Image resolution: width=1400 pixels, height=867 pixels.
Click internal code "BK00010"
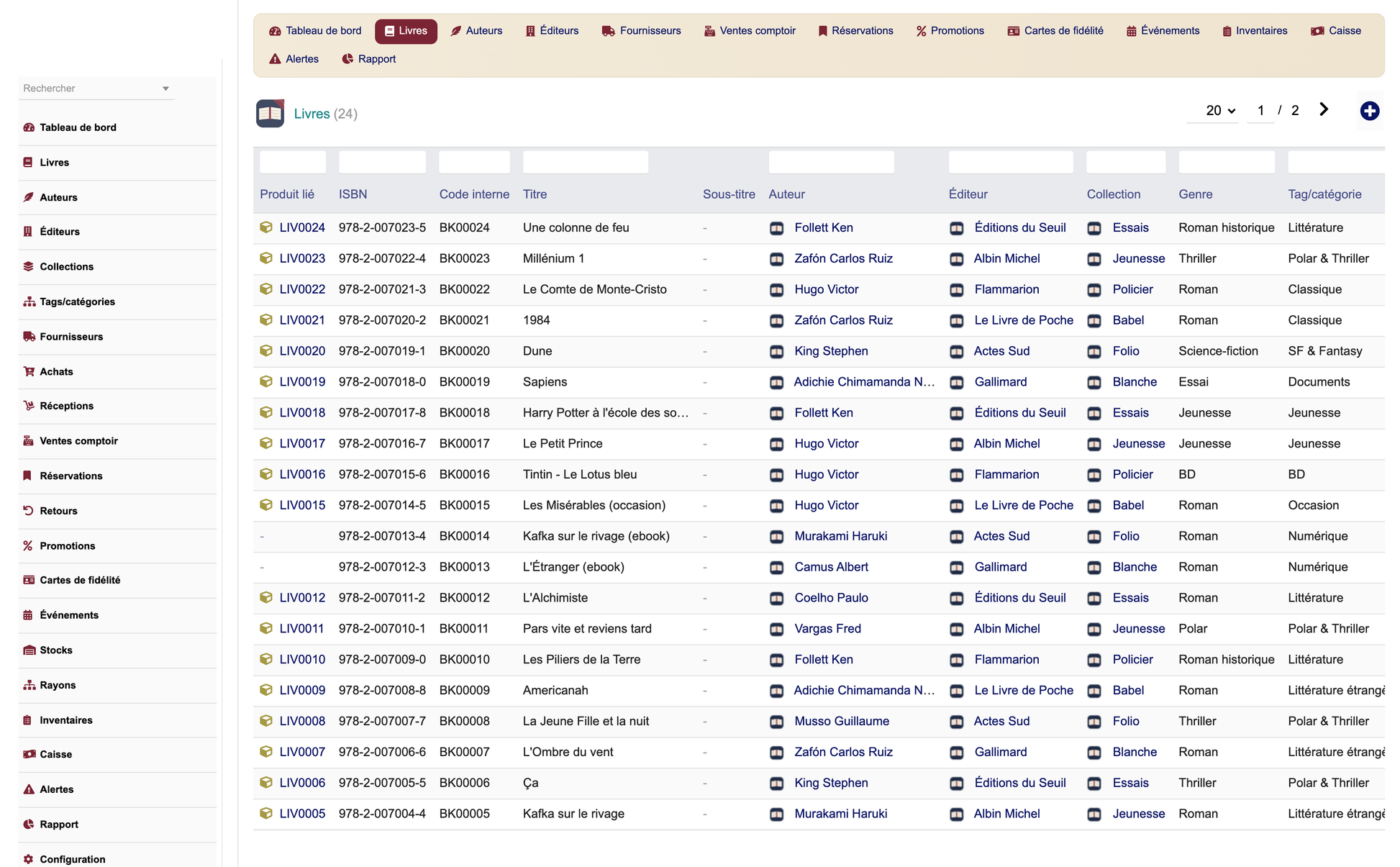tap(464, 660)
